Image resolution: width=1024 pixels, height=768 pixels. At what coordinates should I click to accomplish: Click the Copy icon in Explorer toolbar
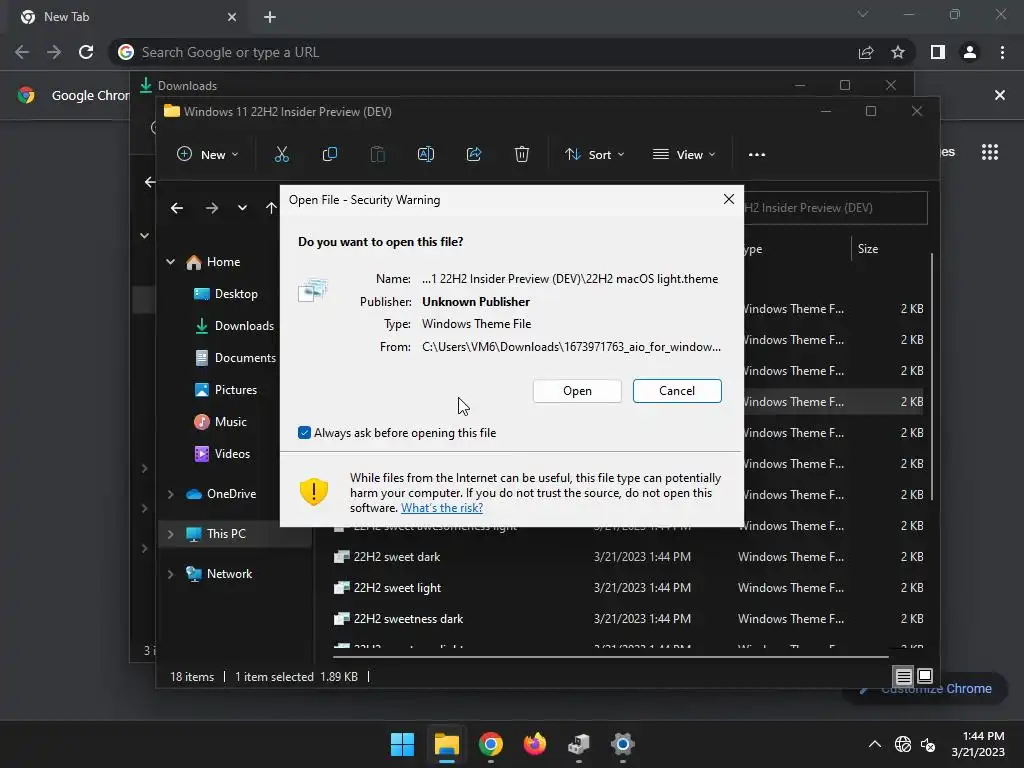point(330,154)
